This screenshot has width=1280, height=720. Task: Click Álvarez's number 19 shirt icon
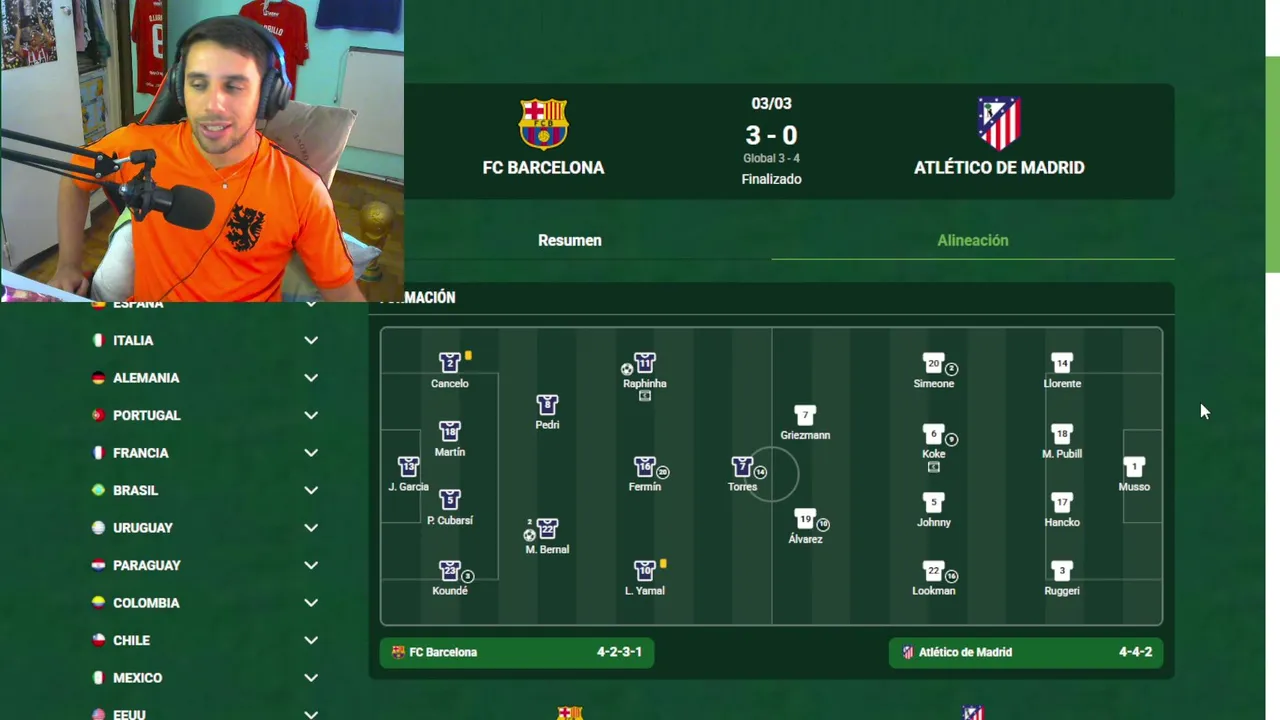pos(805,519)
